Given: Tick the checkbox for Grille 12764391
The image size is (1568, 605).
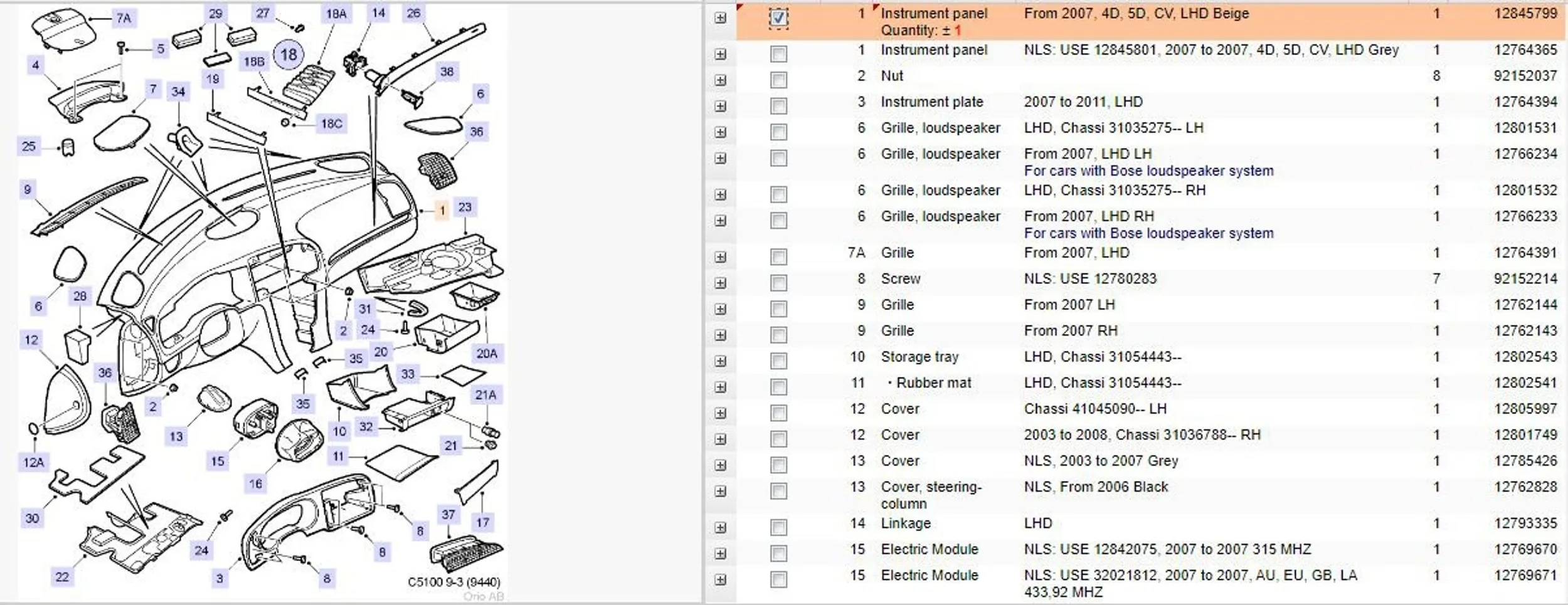Looking at the screenshot, I should [x=778, y=257].
